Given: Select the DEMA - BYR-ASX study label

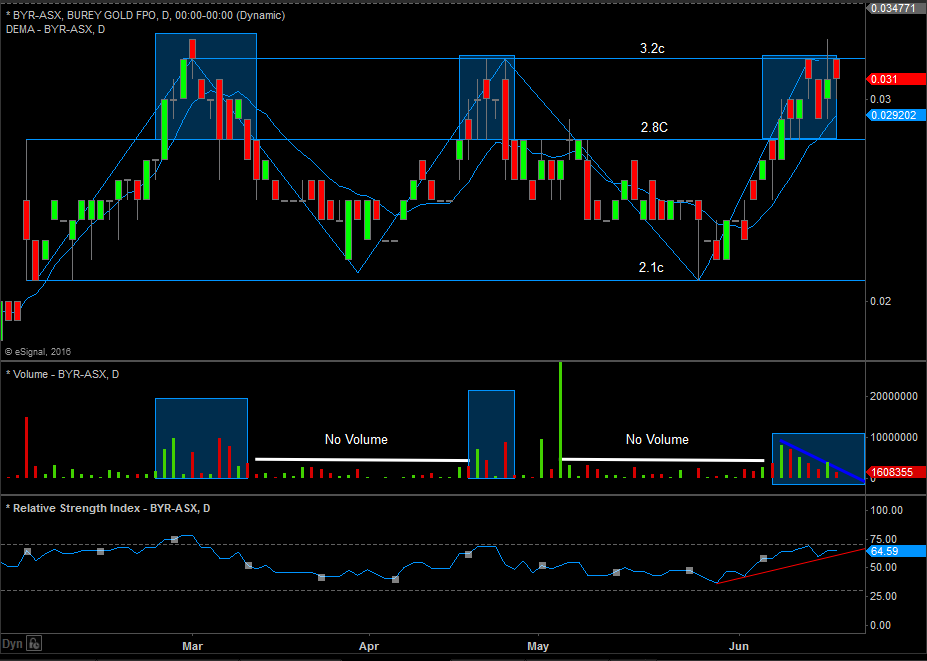Looking at the screenshot, I should (x=56, y=29).
